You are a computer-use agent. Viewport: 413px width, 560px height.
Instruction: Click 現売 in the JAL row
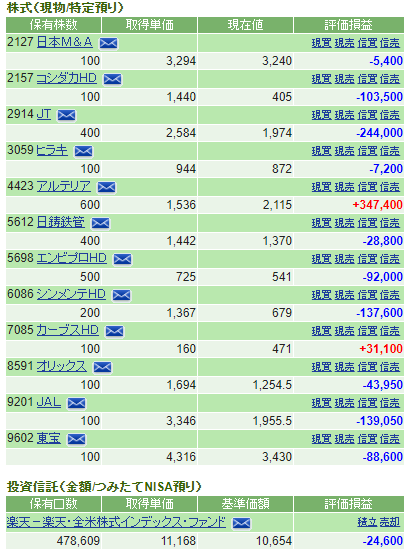pos(344,403)
